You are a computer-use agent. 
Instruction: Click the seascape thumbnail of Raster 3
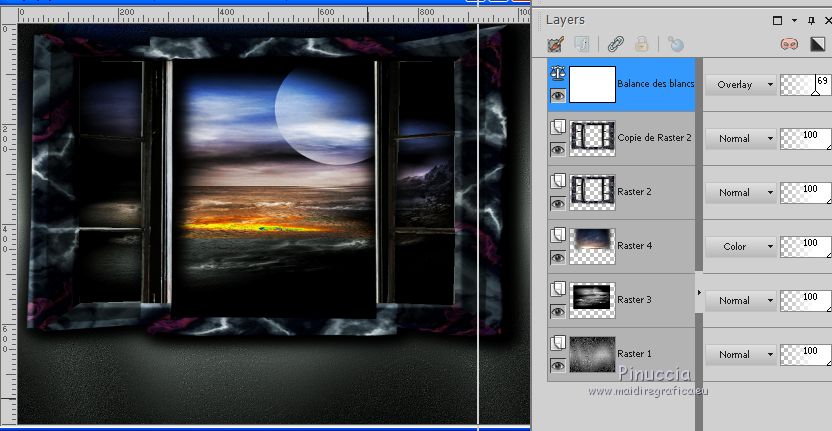click(592, 300)
